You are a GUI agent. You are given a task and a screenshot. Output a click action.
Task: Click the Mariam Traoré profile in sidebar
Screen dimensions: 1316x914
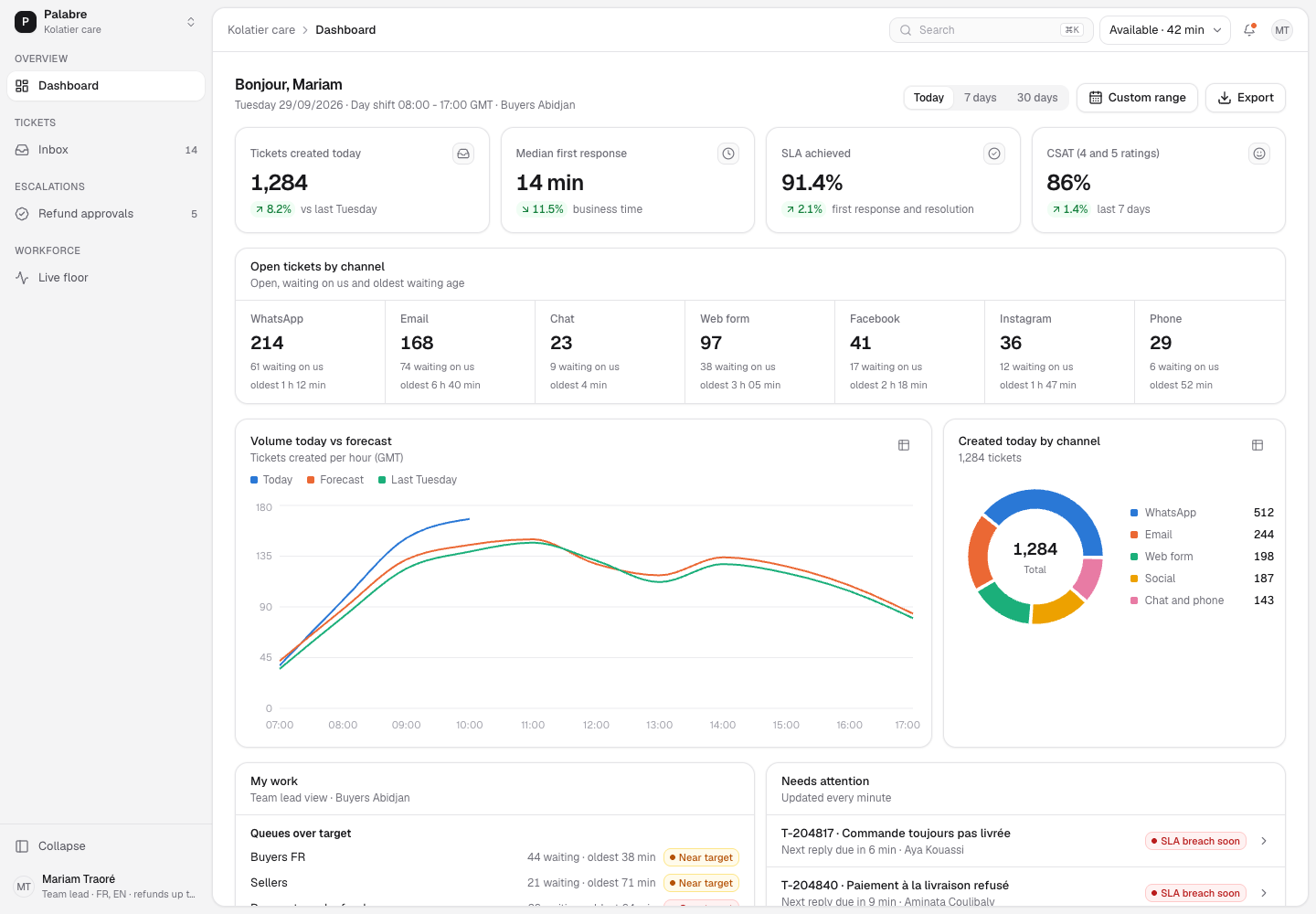(x=106, y=887)
